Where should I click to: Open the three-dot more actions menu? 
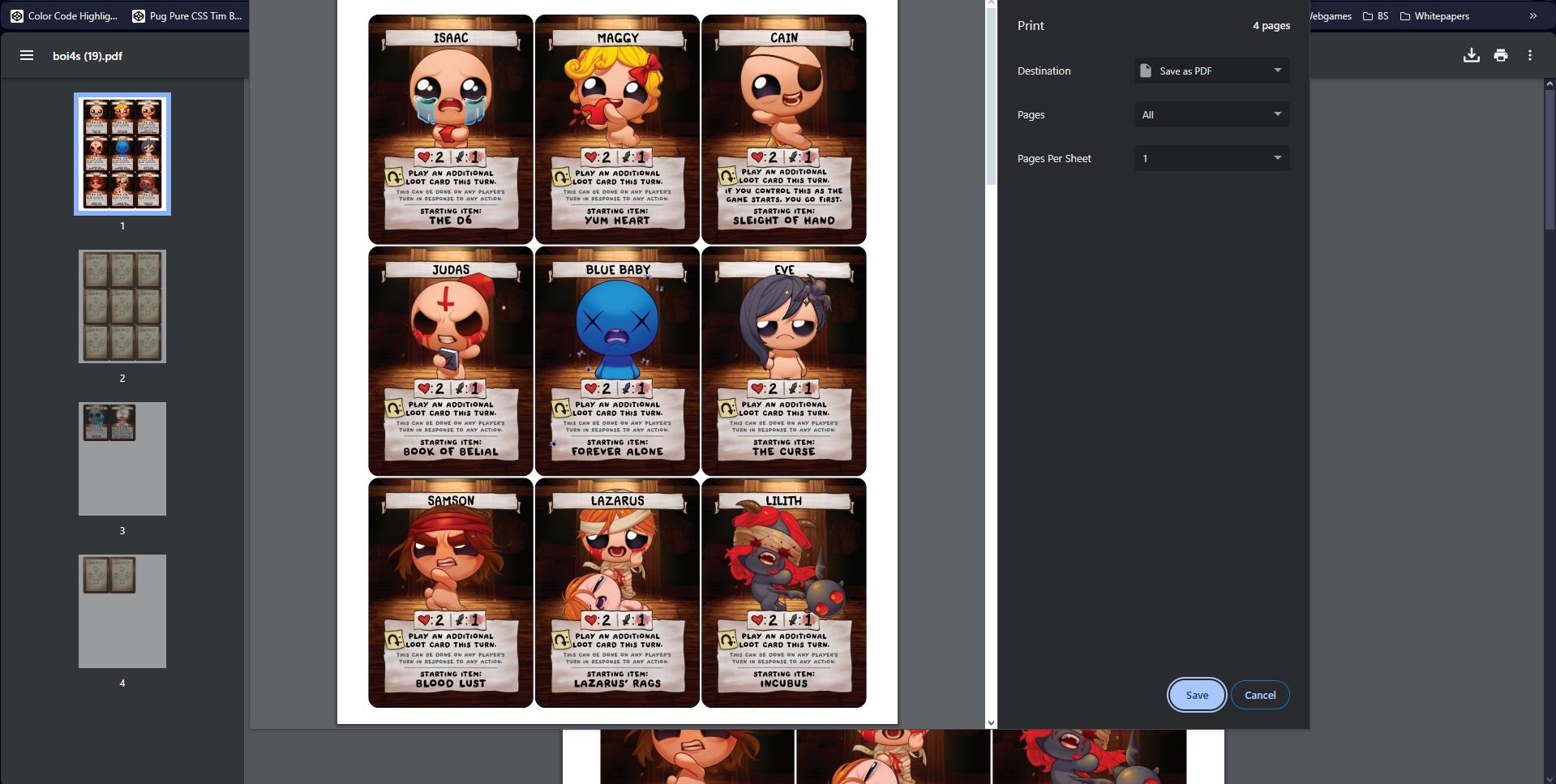point(1530,55)
